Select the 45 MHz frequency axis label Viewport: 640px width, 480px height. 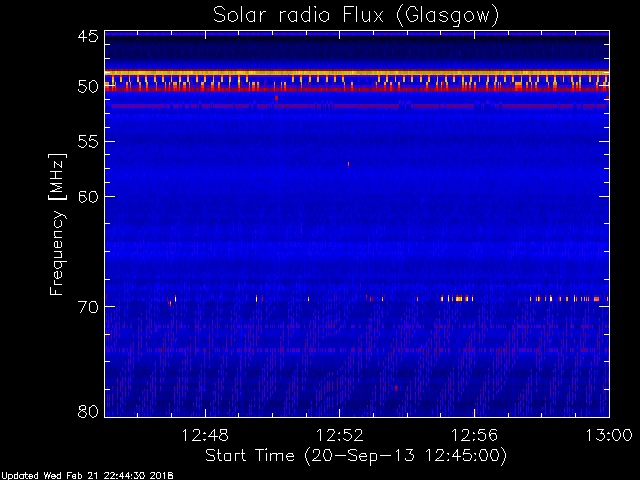pos(88,37)
